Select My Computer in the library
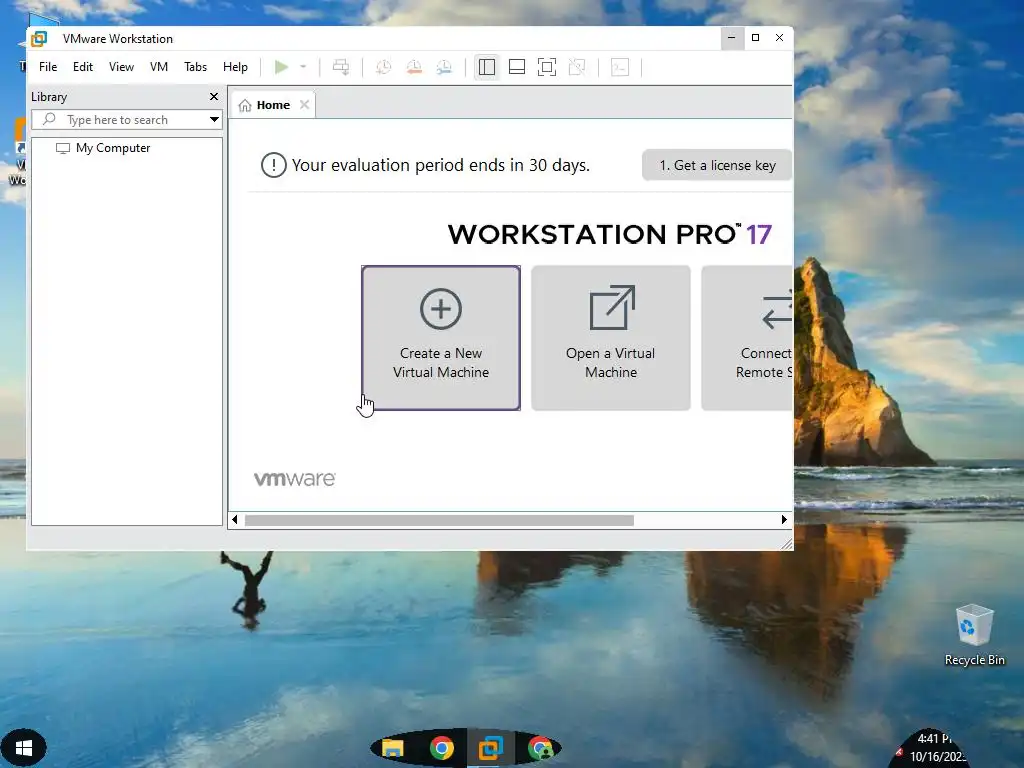1024x768 pixels. point(112,148)
